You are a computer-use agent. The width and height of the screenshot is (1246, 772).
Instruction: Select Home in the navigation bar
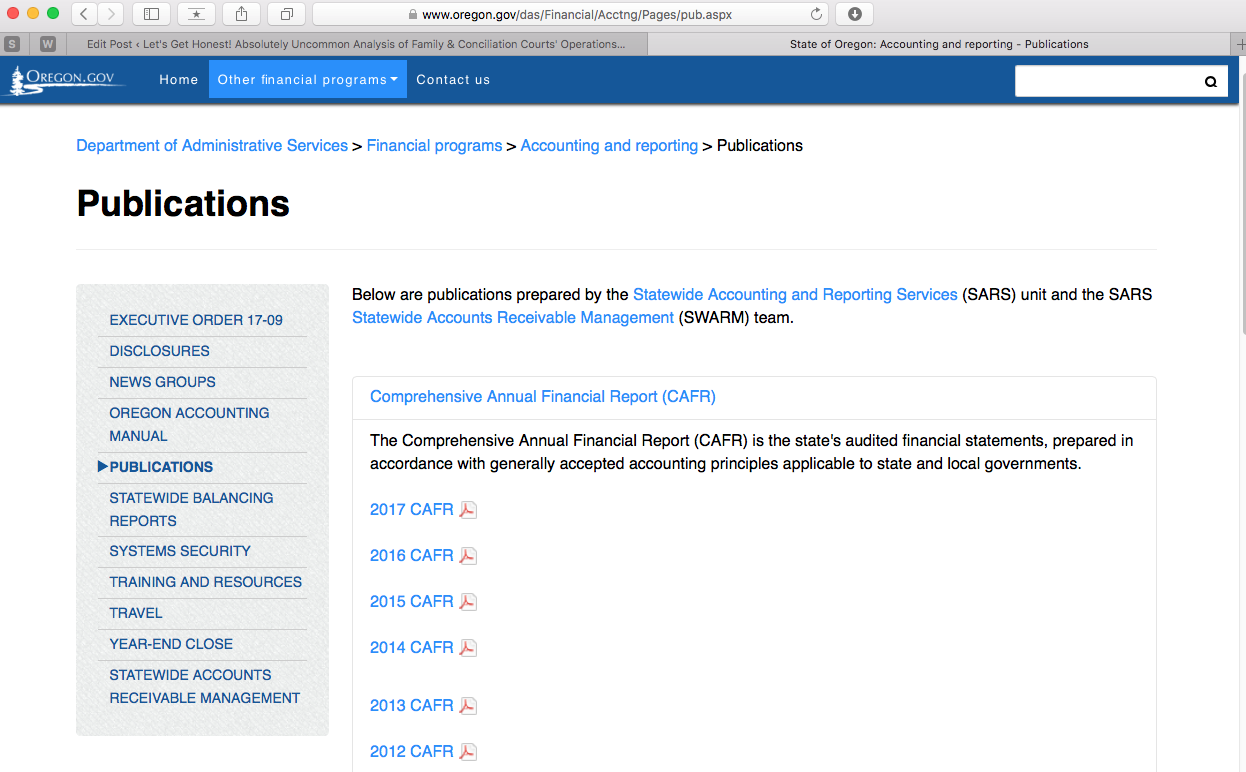click(178, 80)
